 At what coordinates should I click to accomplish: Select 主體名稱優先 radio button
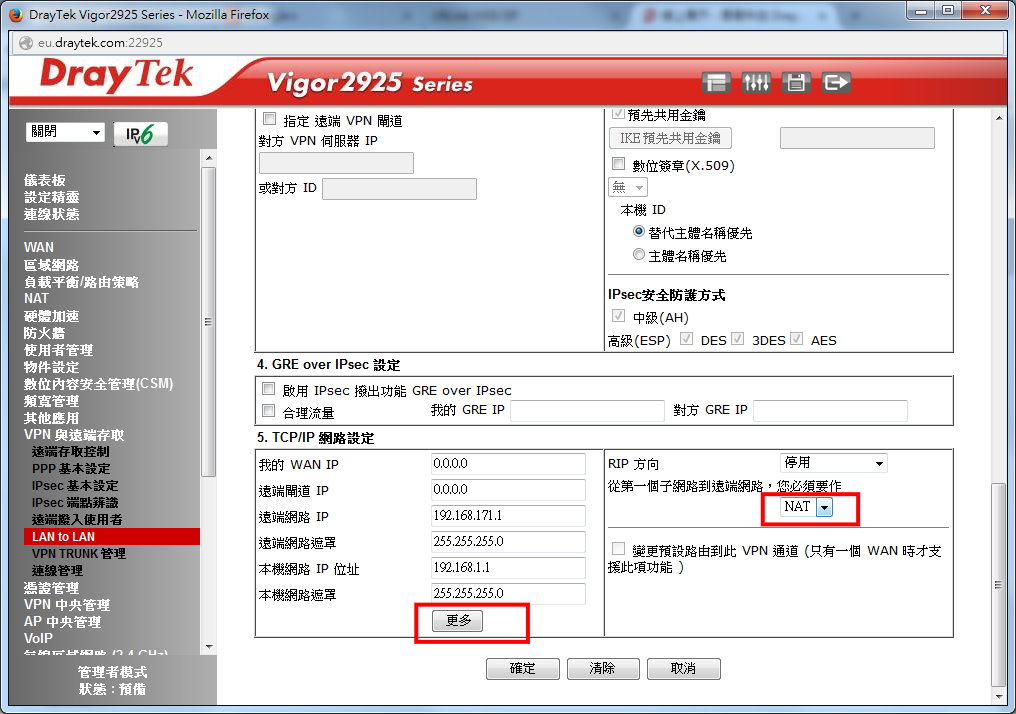click(x=639, y=255)
